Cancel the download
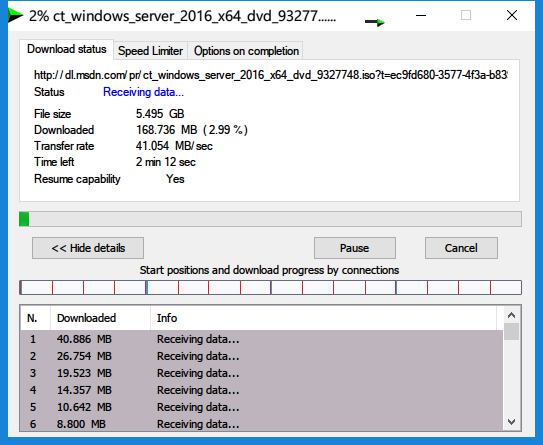Image resolution: width=543 pixels, height=445 pixels. click(461, 248)
